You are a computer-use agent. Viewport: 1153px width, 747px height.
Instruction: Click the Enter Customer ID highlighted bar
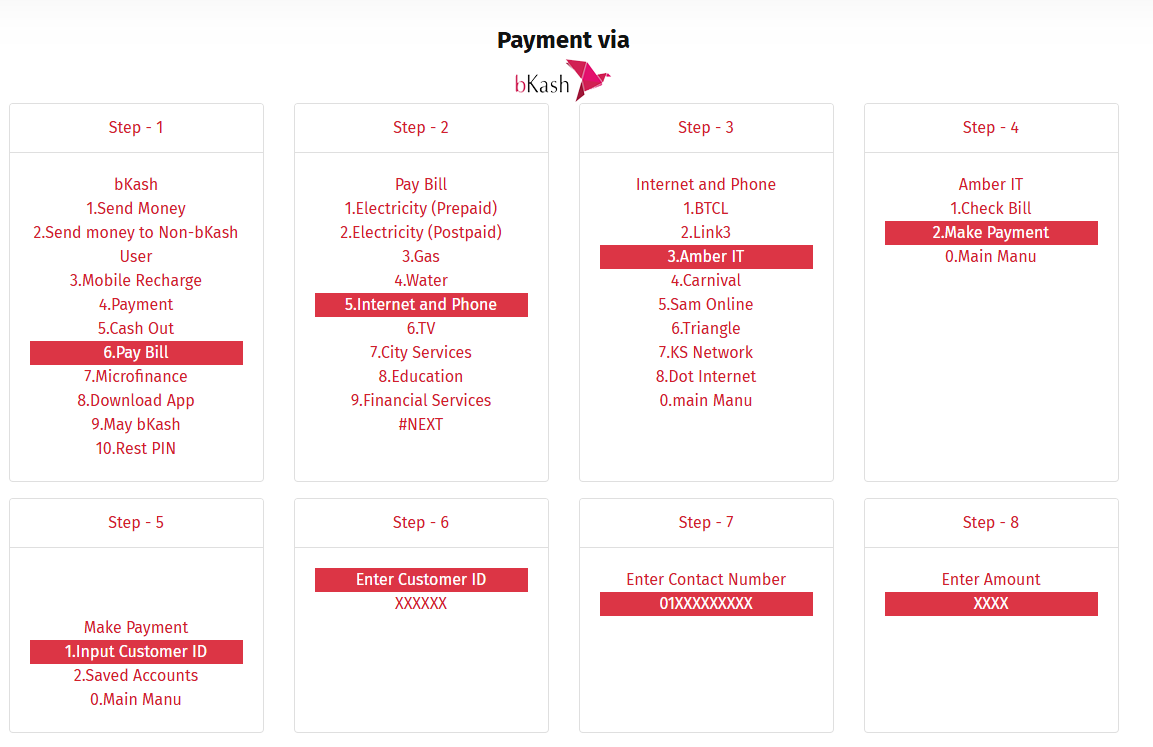pyautogui.click(x=421, y=580)
